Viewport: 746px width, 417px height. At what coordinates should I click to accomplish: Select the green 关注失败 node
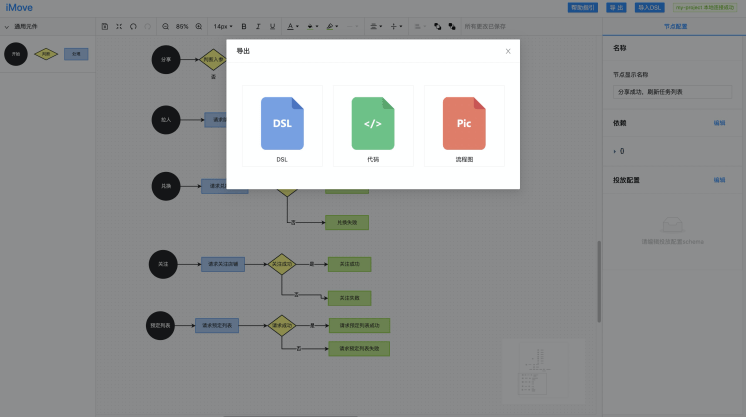click(x=349, y=298)
